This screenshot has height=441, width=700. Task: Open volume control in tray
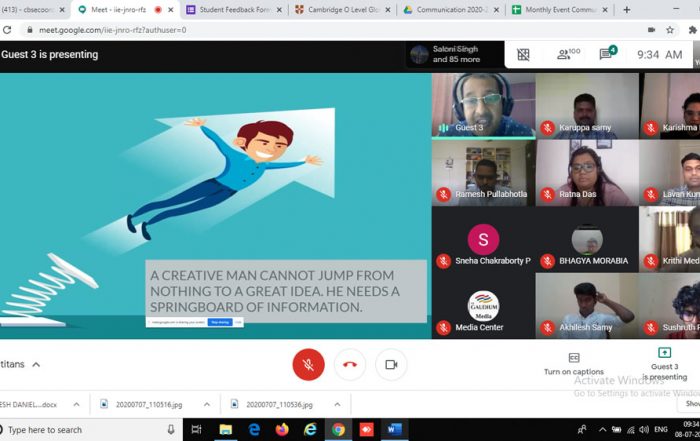(644, 430)
